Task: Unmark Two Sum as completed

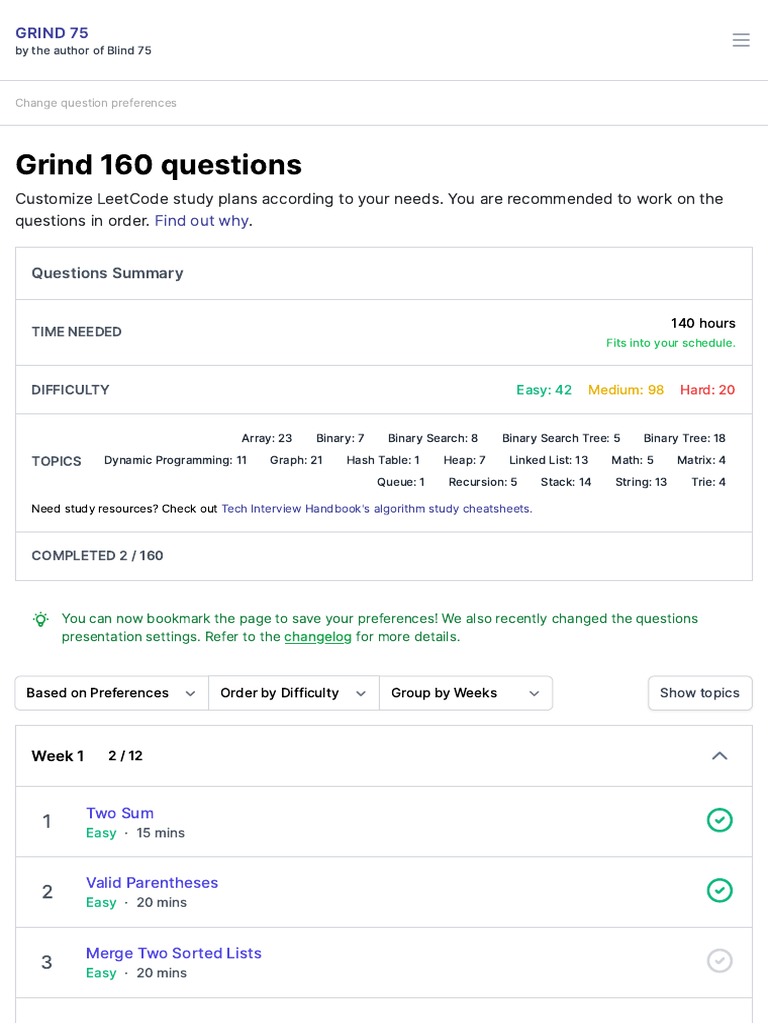Action: coord(719,821)
